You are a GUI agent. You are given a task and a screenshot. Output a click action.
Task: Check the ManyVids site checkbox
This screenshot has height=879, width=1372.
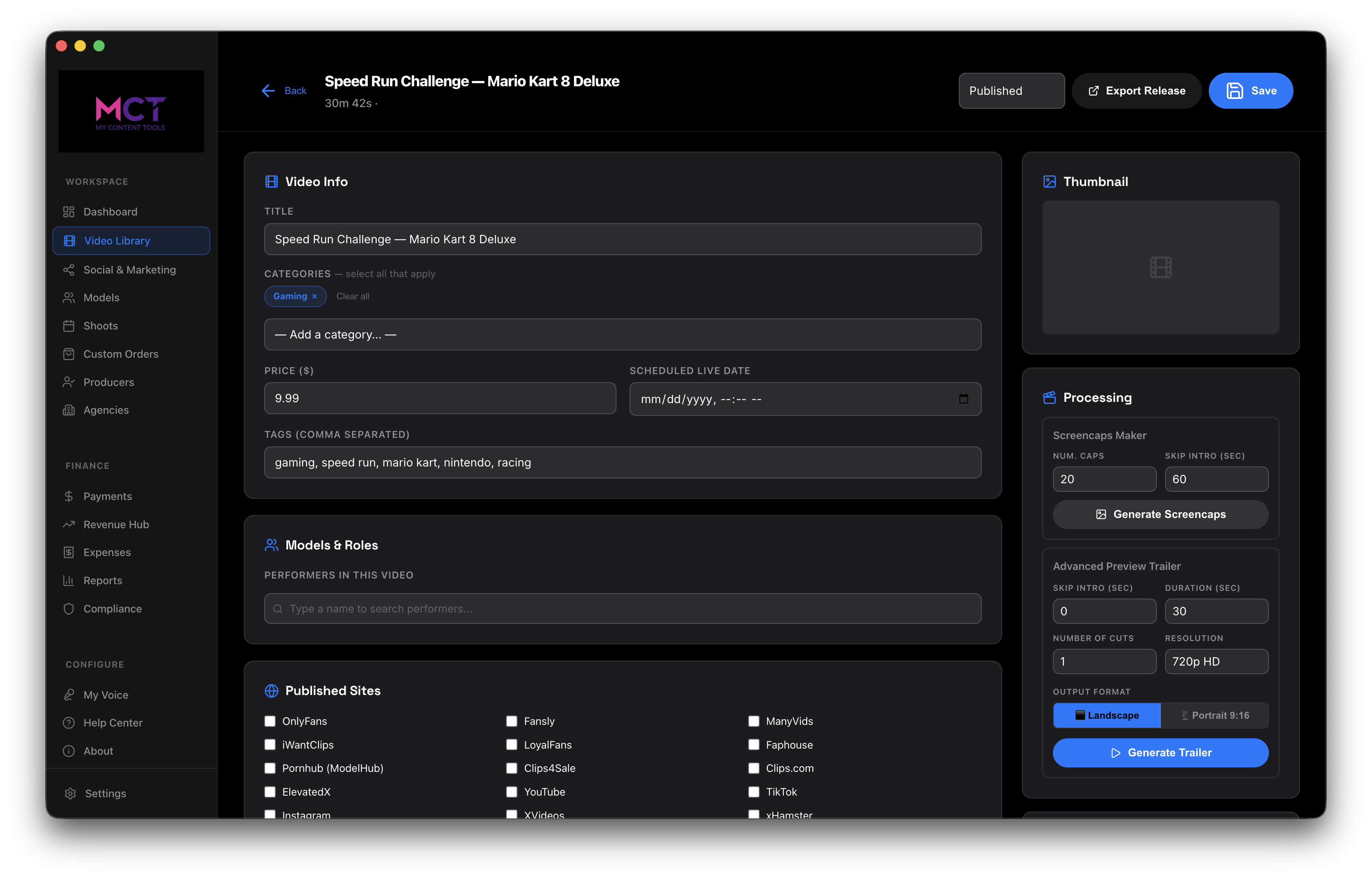click(x=753, y=721)
